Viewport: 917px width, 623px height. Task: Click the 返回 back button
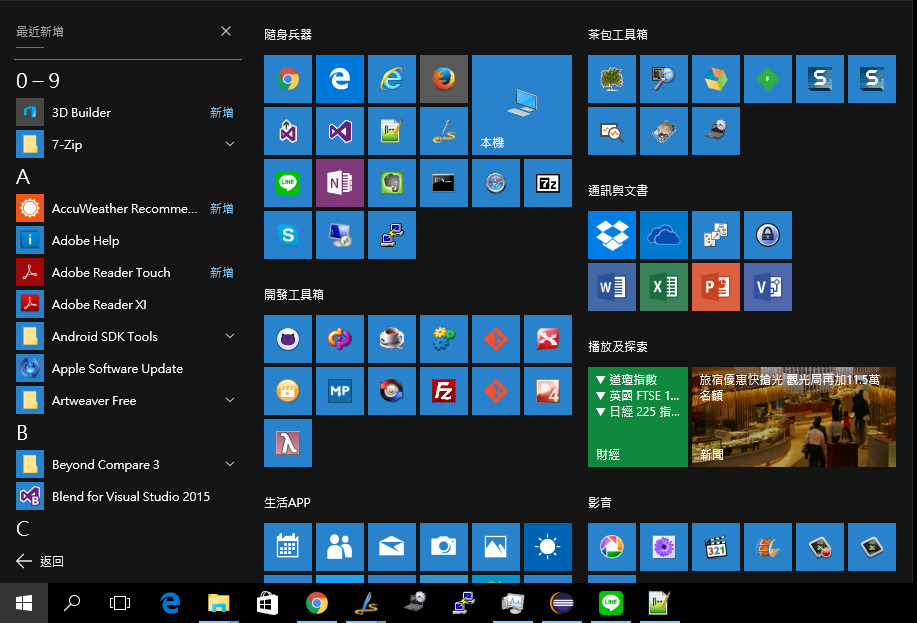[x=40, y=562]
